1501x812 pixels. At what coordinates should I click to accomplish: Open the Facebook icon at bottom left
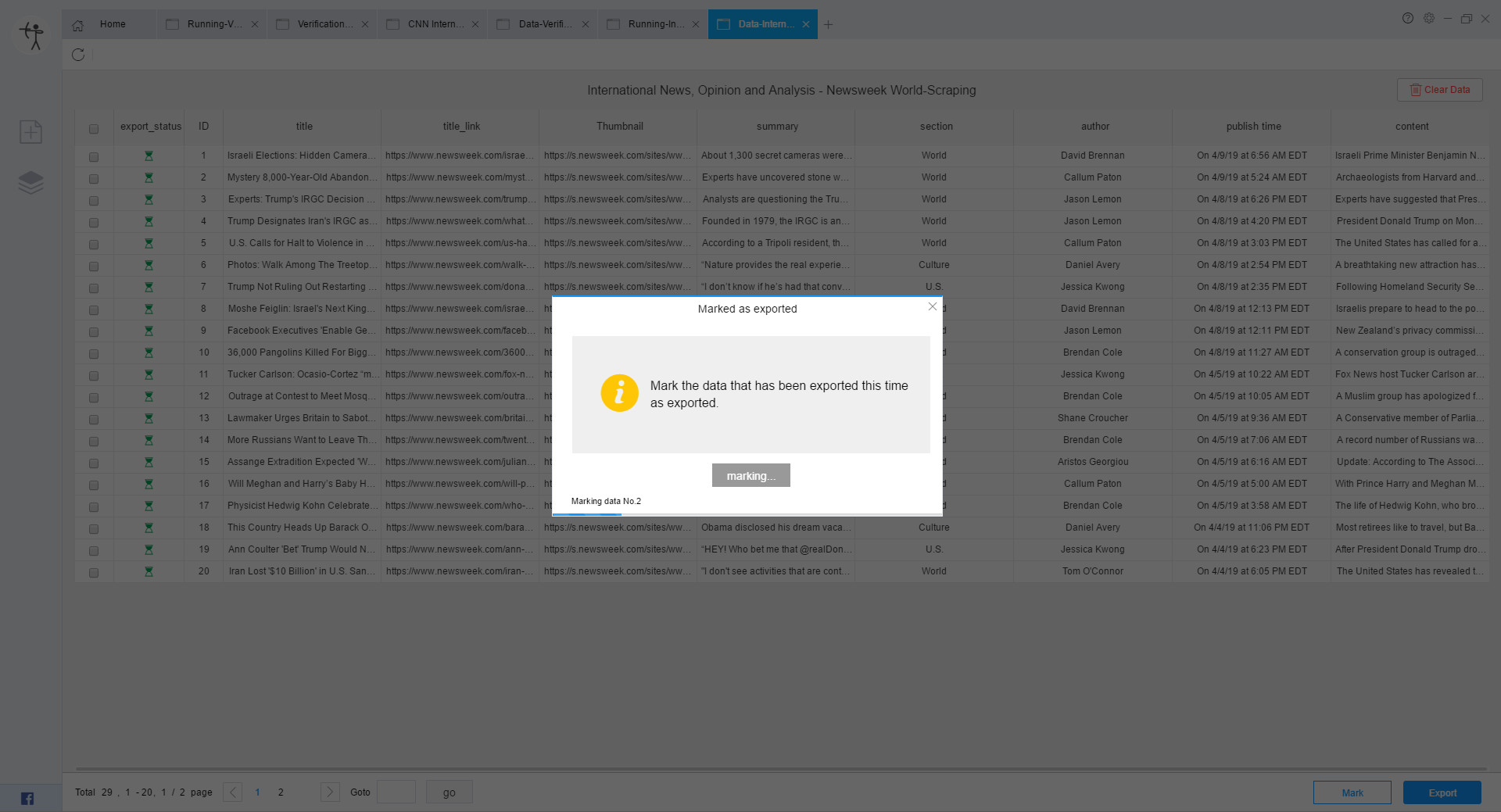[27, 798]
